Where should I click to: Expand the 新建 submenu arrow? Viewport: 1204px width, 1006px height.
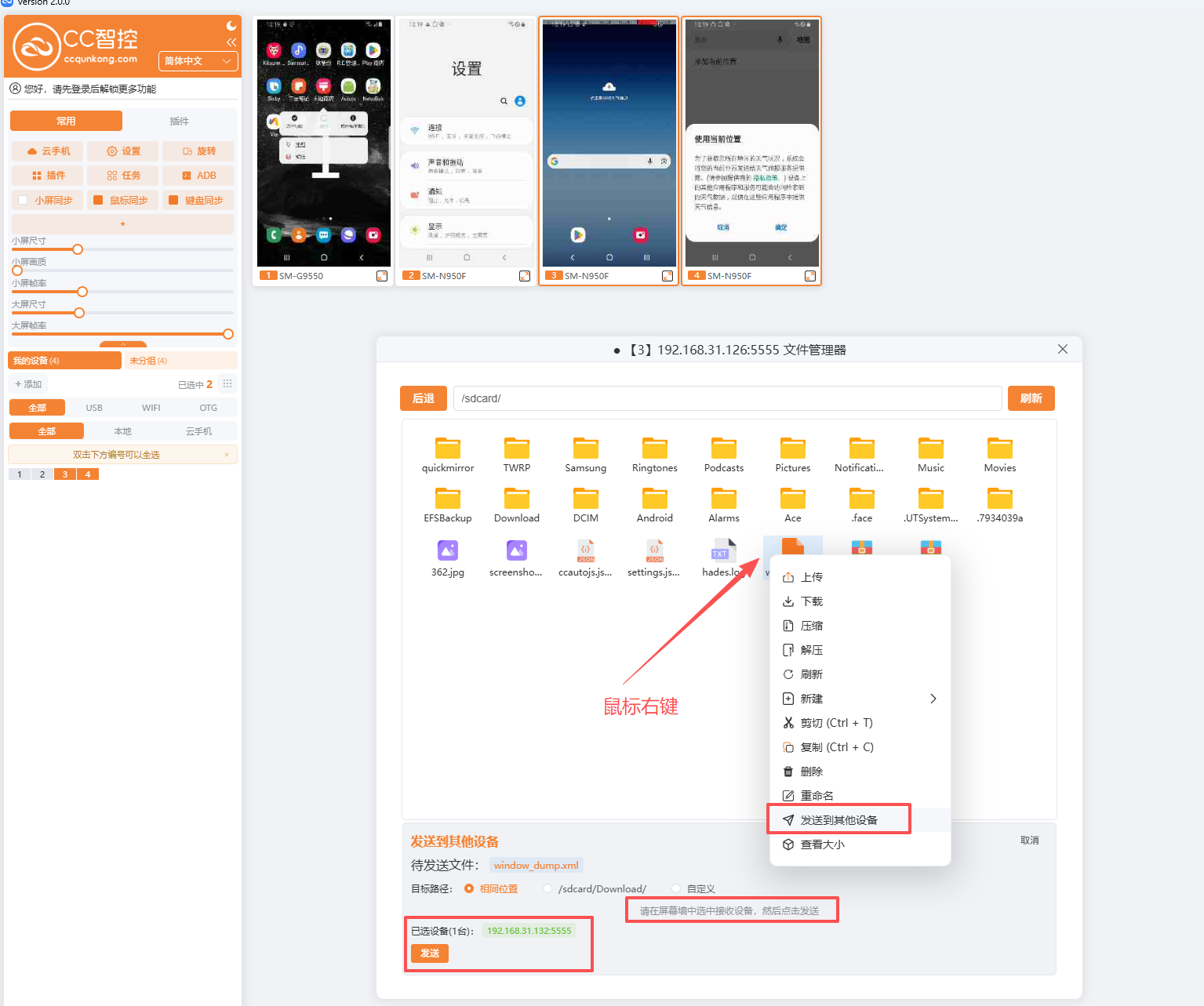[933, 699]
